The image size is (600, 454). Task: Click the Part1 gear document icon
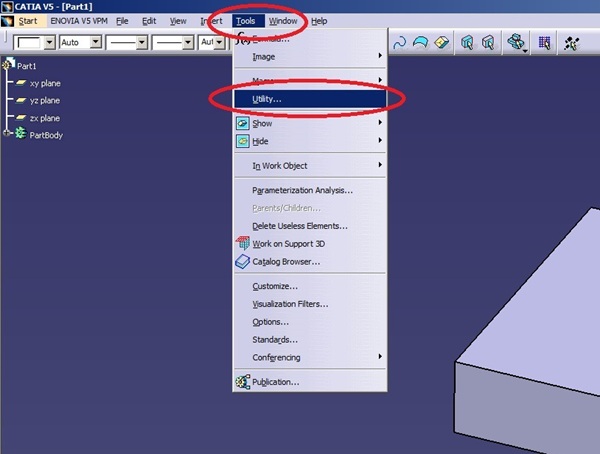click(x=8, y=64)
